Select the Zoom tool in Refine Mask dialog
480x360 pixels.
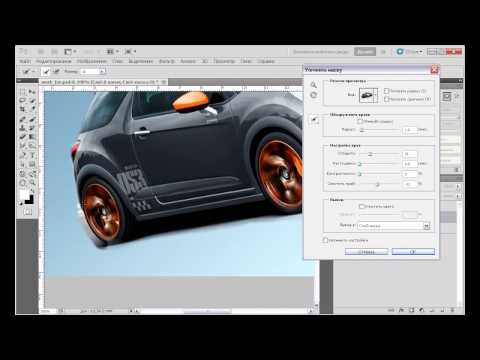313,85
